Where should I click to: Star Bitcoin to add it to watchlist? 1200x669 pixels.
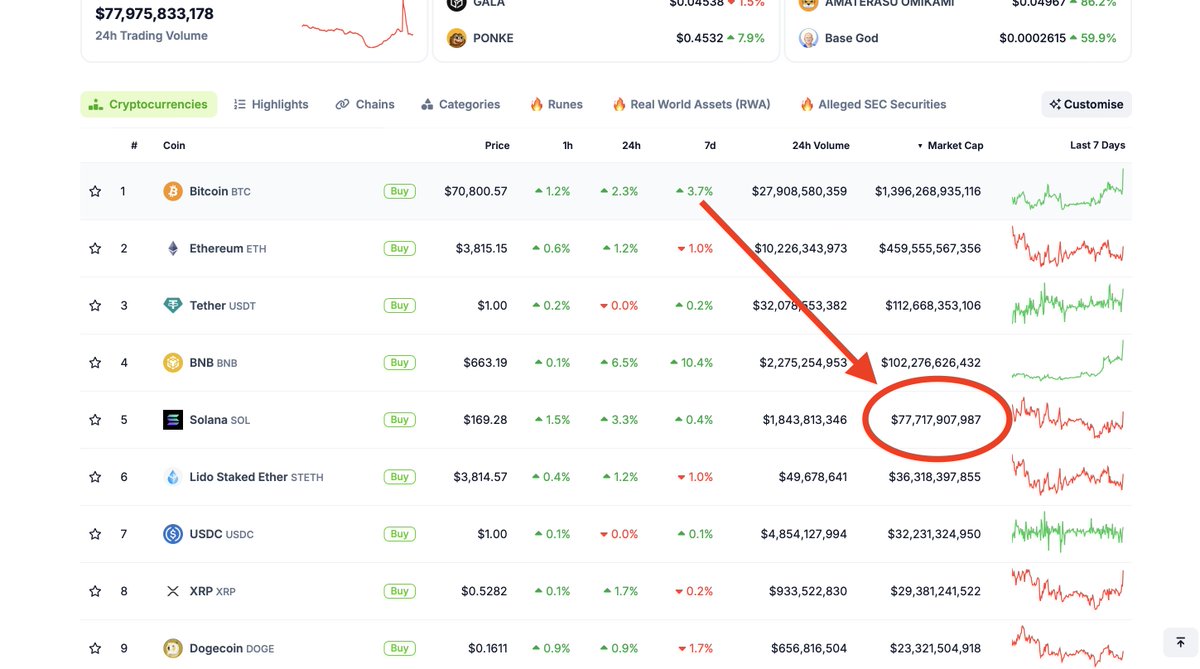[93, 190]
